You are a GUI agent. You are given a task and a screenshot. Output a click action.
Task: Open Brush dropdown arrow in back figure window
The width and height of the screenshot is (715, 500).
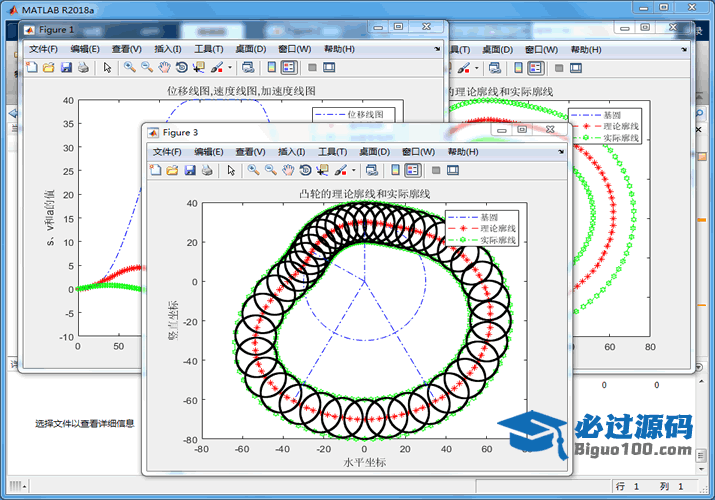coord(477,68)
